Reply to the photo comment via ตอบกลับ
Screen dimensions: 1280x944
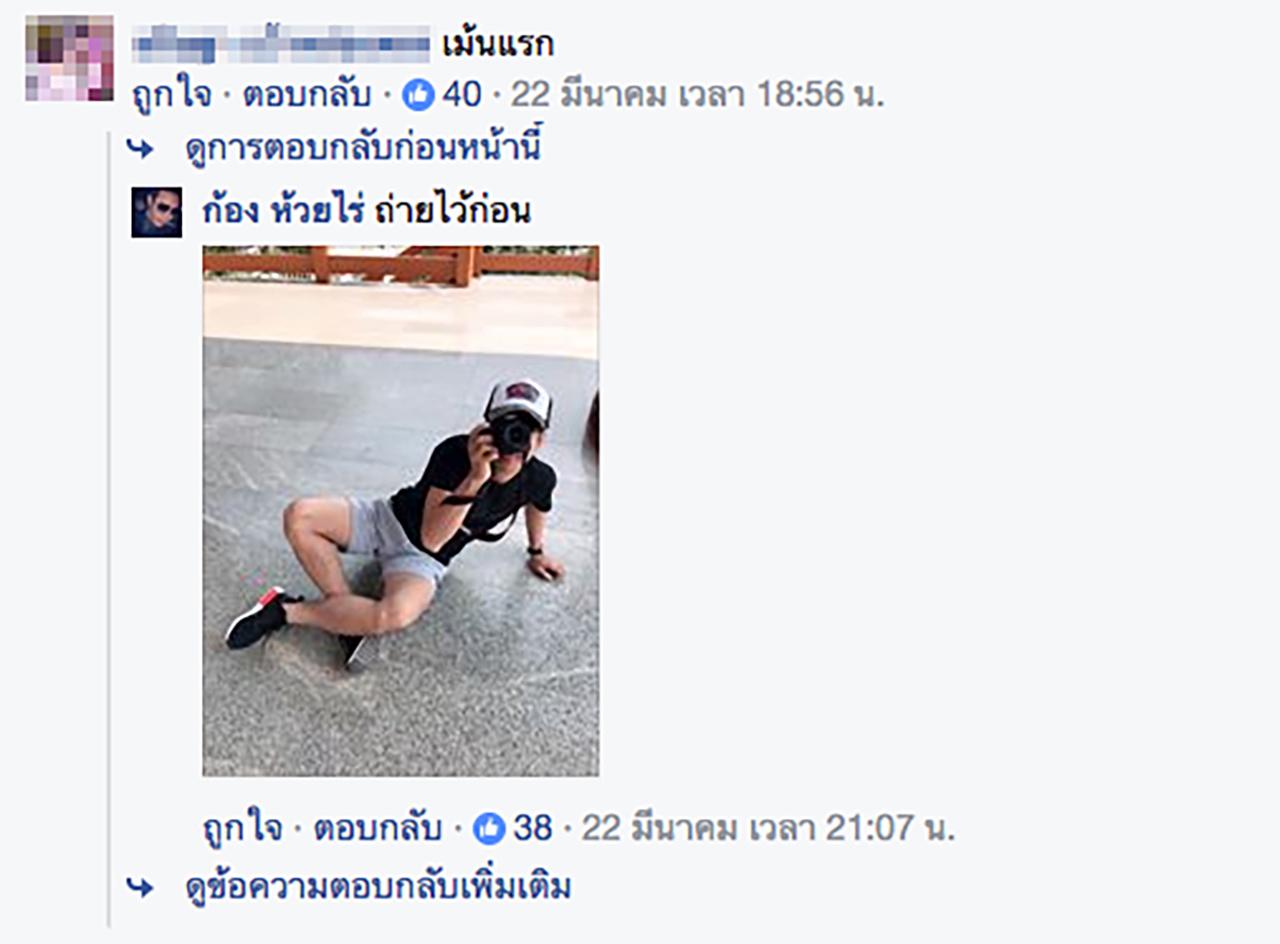click(378, 828)
